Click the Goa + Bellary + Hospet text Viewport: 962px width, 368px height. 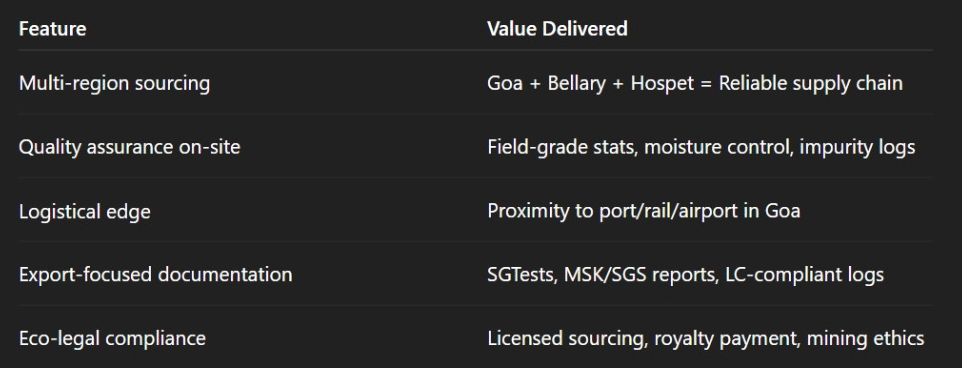coord(591,83)
